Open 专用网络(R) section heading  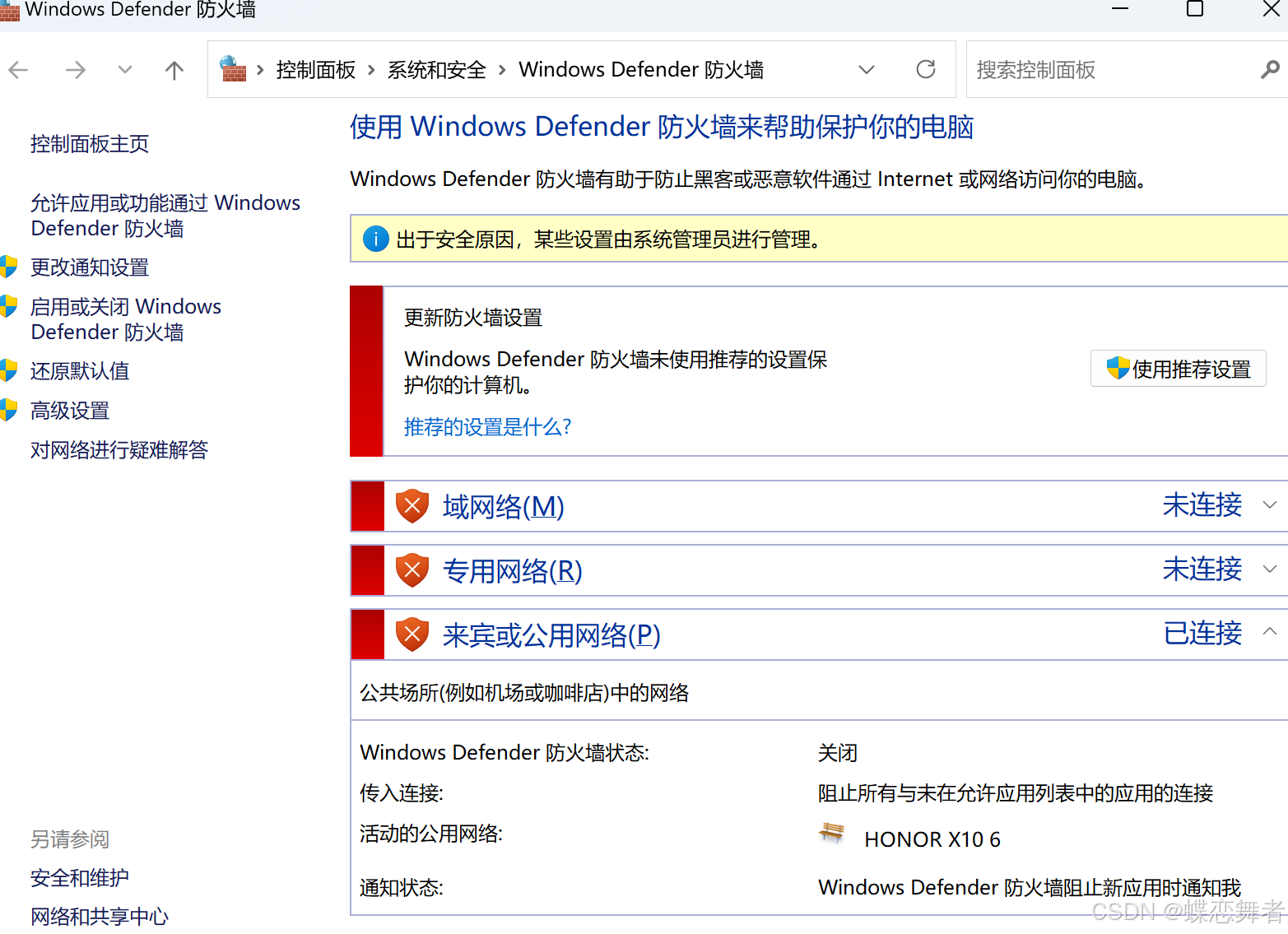click(512, 571)
